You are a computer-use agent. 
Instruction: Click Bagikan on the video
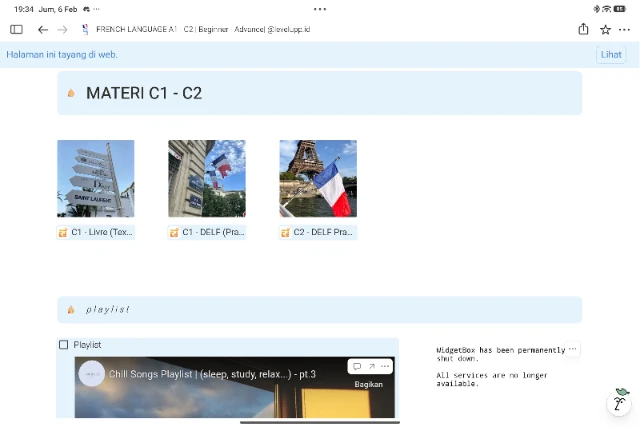369,384
